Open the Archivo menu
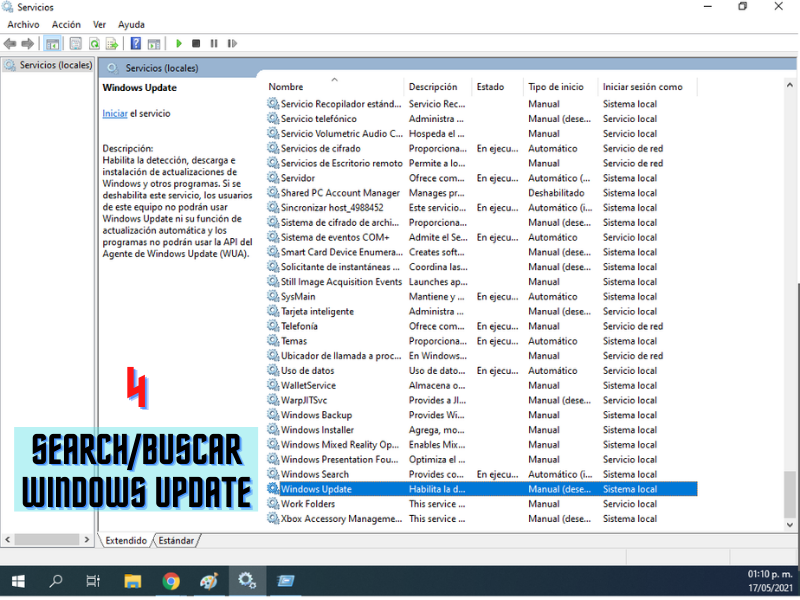The width and height of the screenshot is (800, 600). click(x=23, y=24)
